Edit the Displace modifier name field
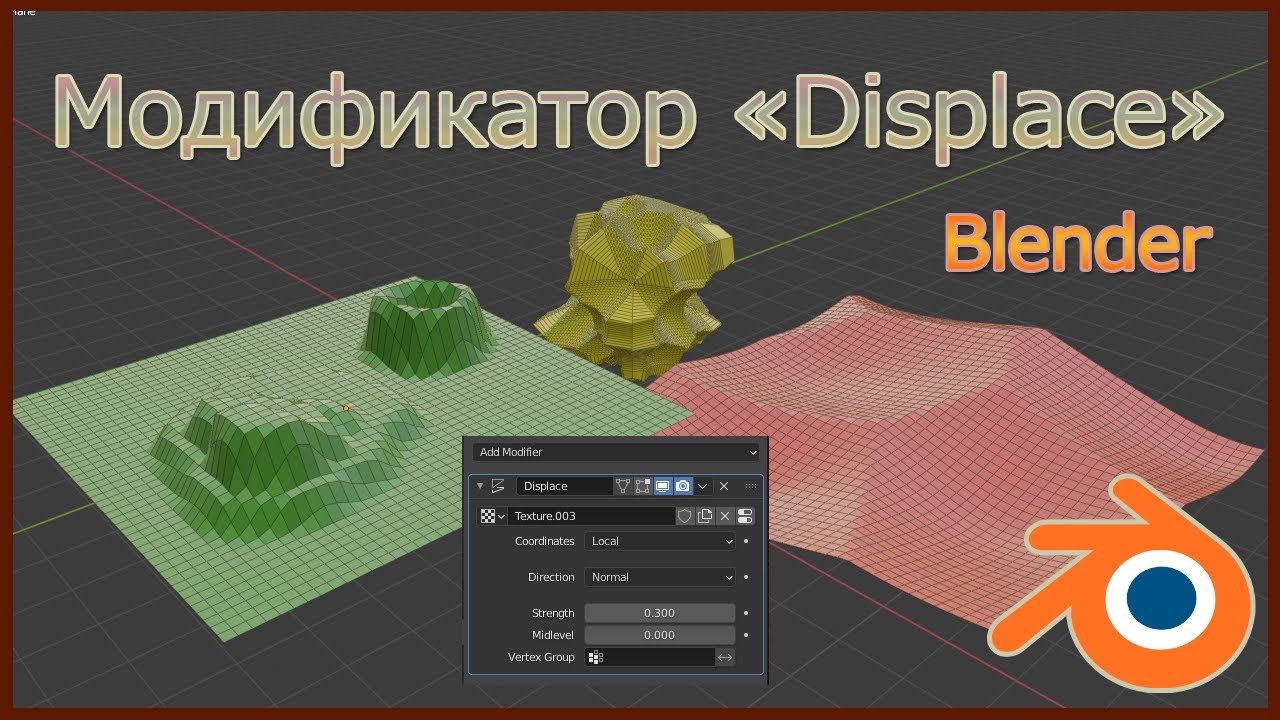1280x720 pixels. (x=564, y=486)
